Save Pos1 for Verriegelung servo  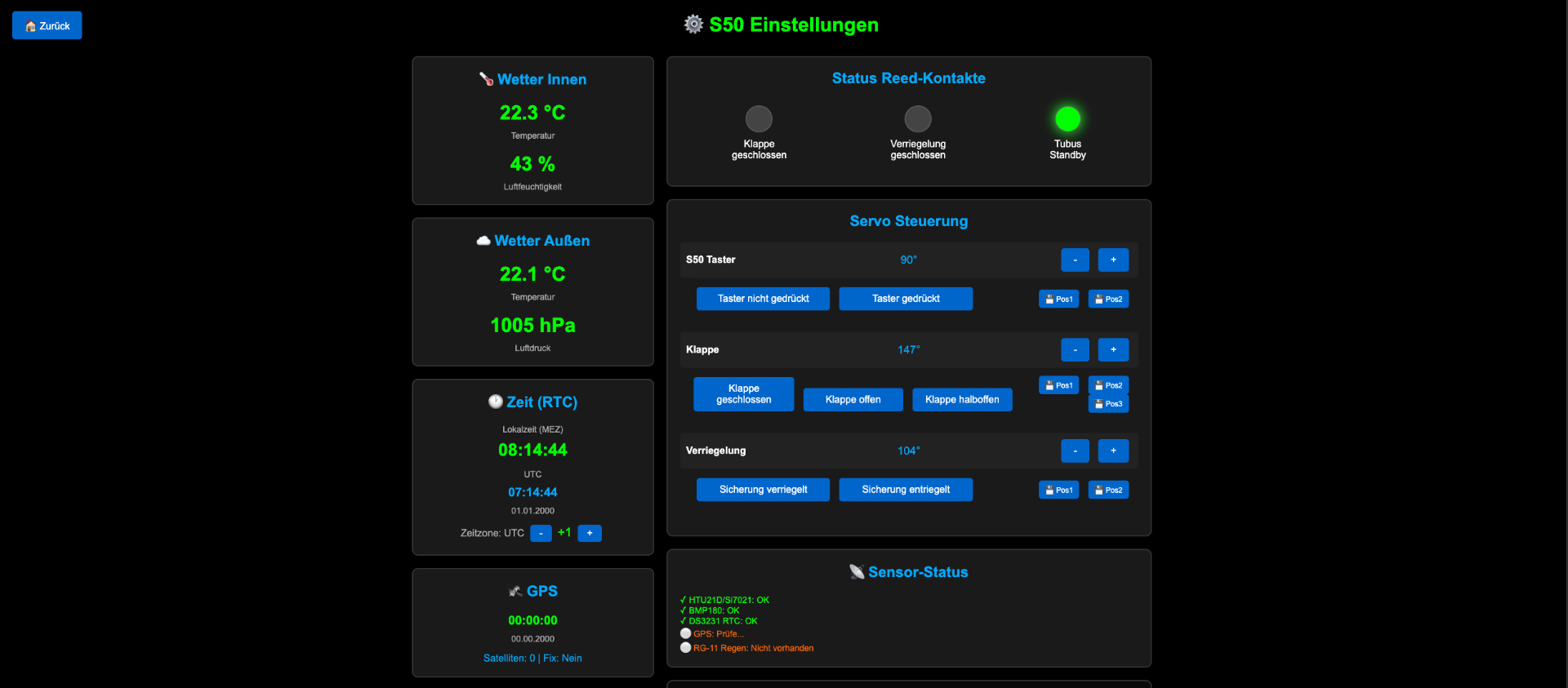coord(1058,490)
